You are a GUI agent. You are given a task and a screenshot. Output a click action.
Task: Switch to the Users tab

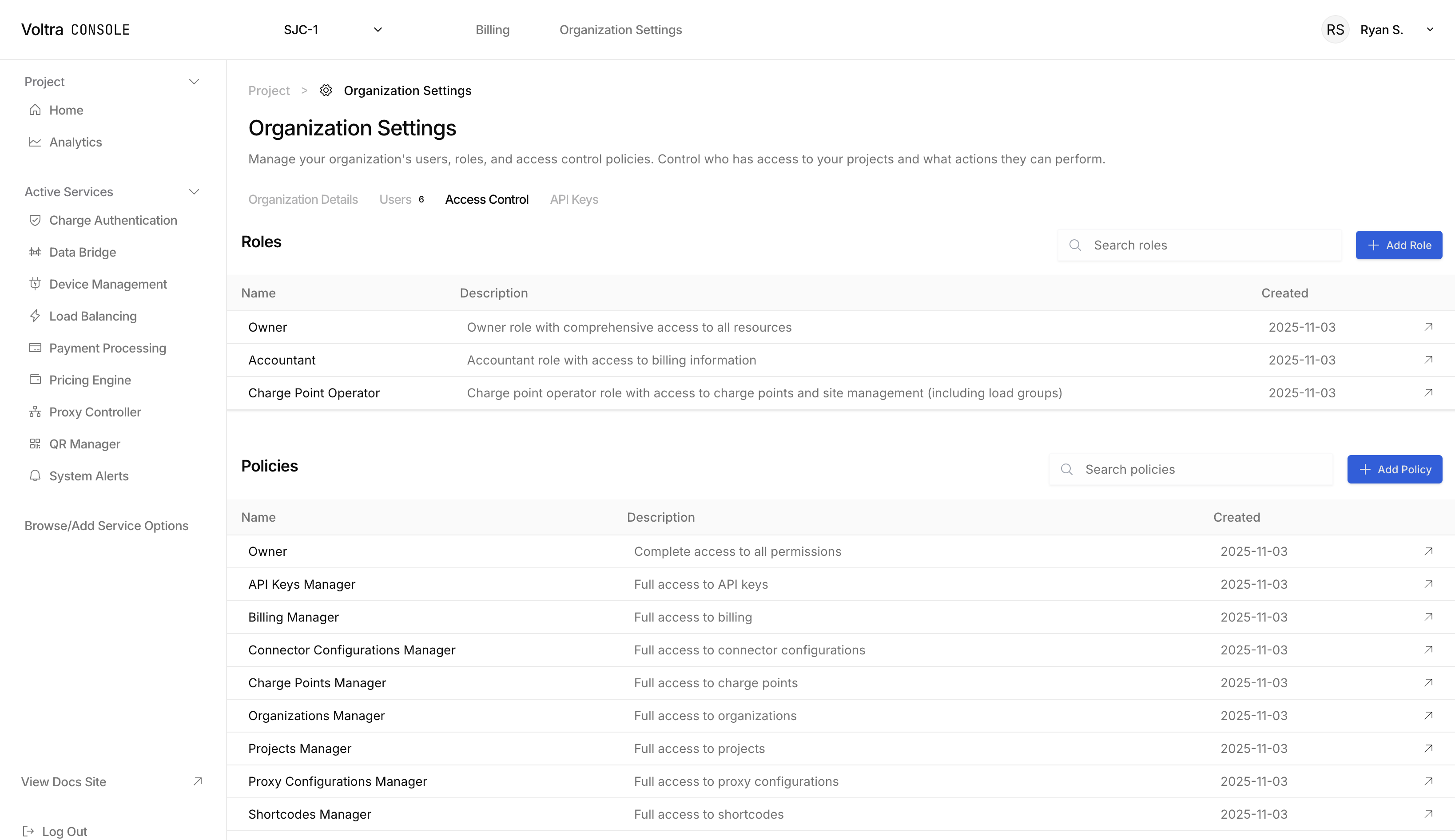(395, 199)
